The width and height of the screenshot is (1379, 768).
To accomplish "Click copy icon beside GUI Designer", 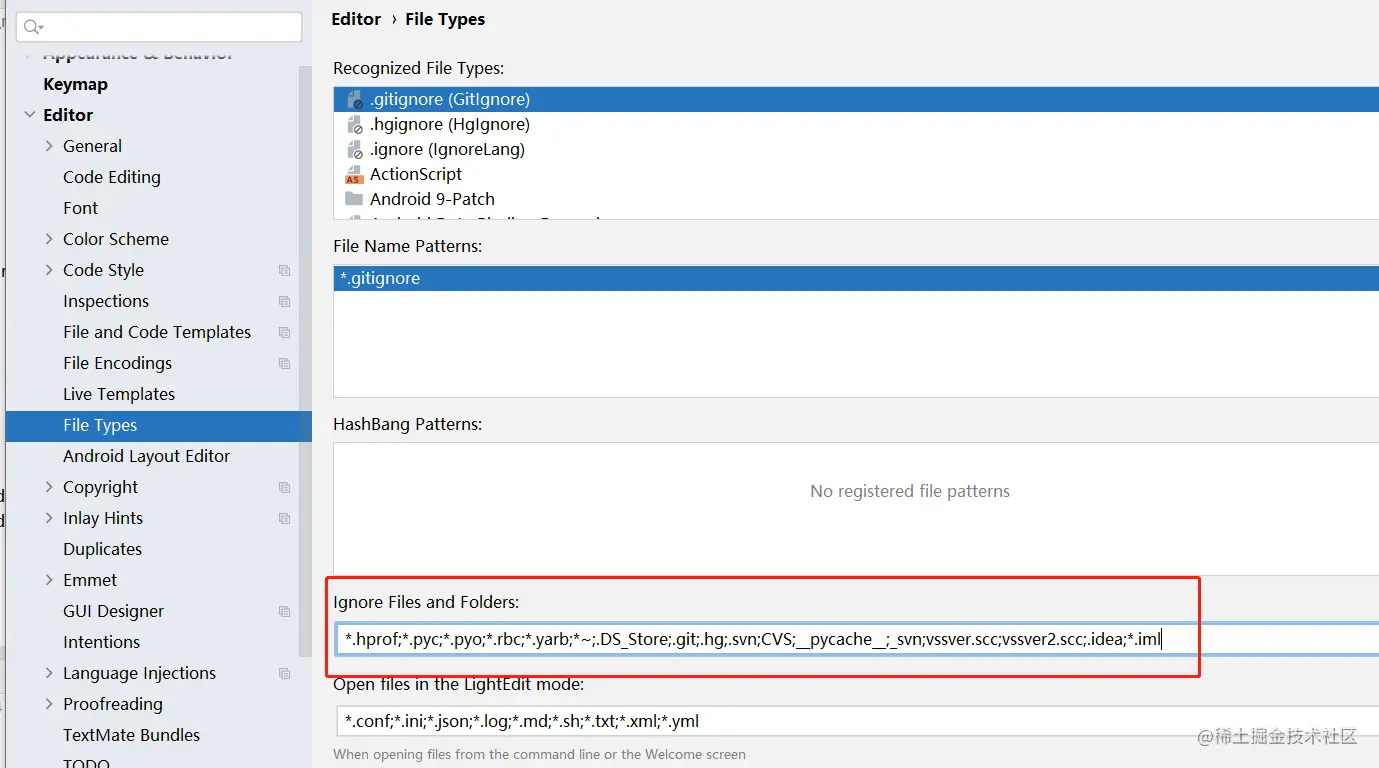I will click(285, 611).
